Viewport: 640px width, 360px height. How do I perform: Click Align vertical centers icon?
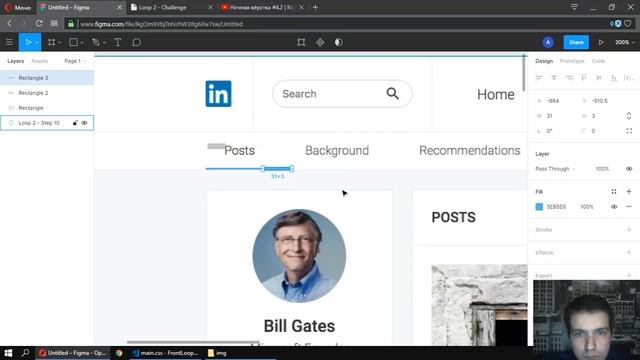[x=599, y=78]
